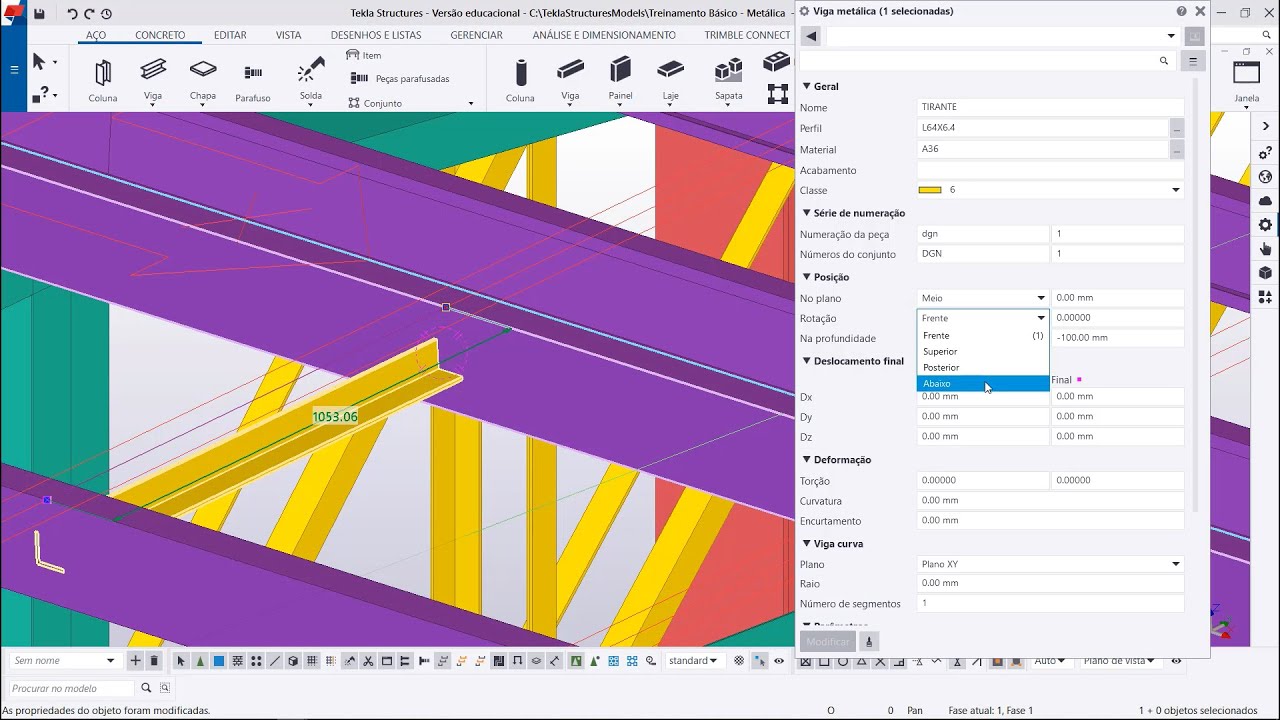1280x720 pixels.
Task: Open the Janela window icon
Action: tap(1247, 73)
